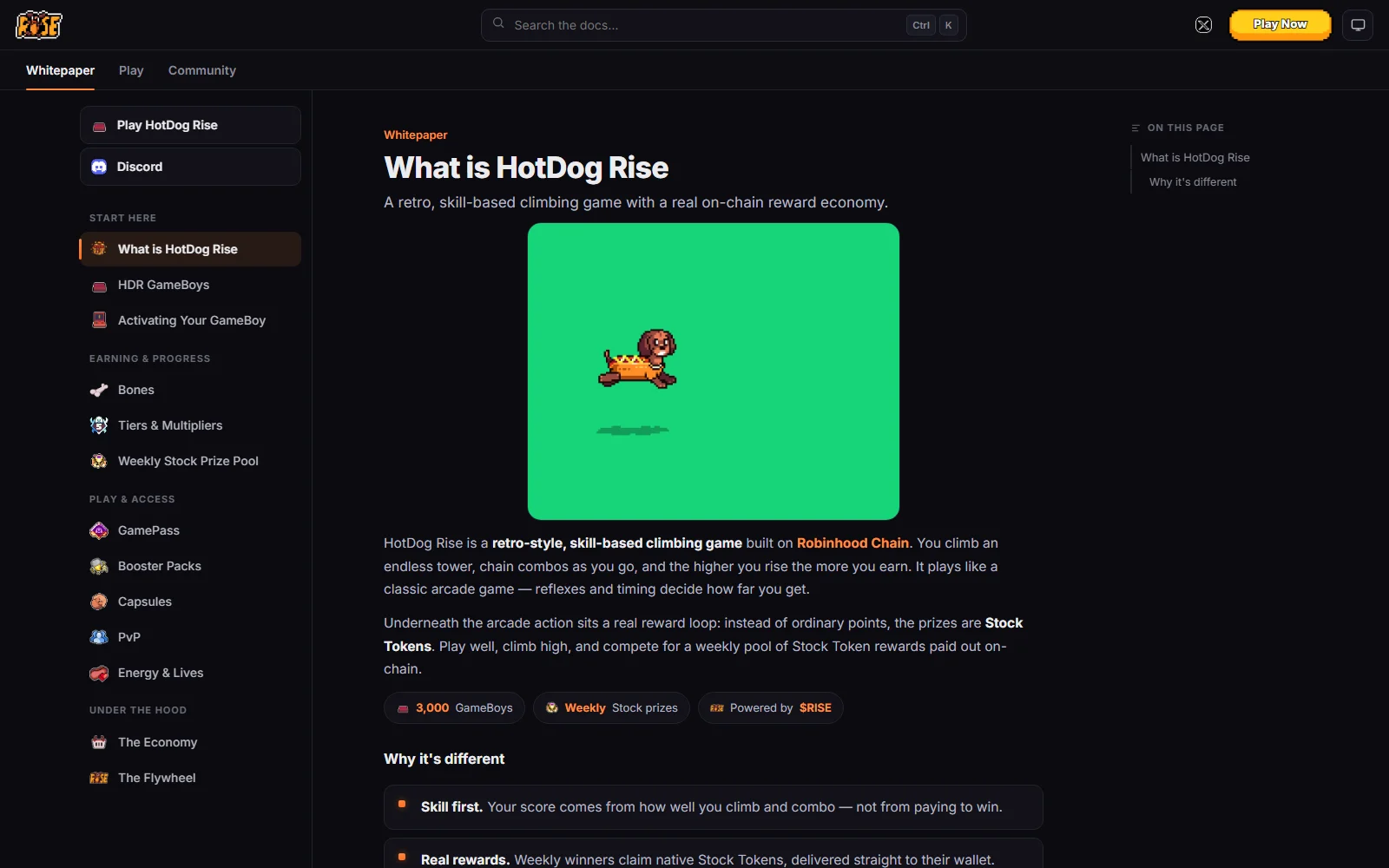
Task: Open the Energy & Lives page
Action: click(x=190, y=673)
